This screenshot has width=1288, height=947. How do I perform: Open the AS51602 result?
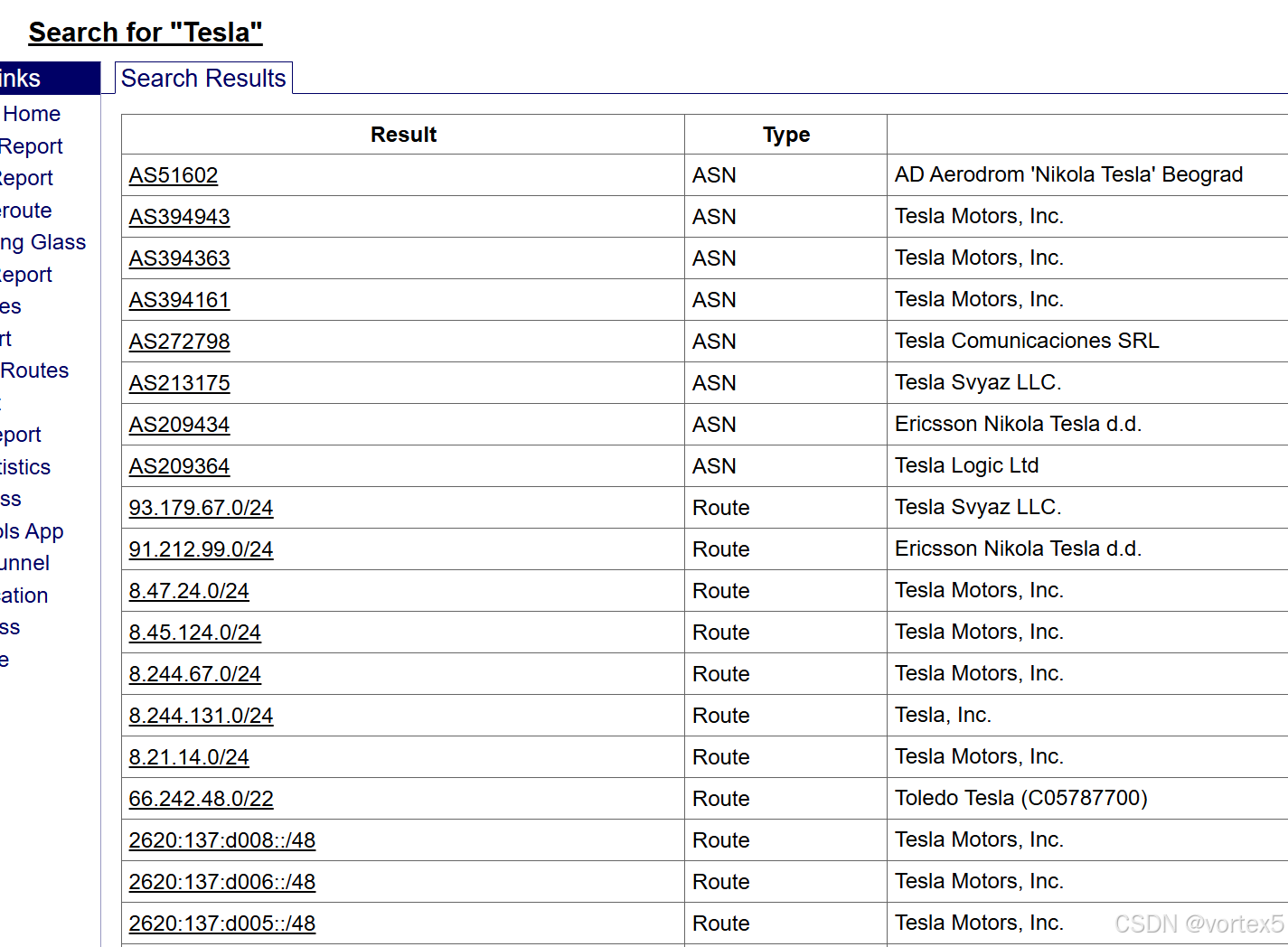tap(174, 175)
